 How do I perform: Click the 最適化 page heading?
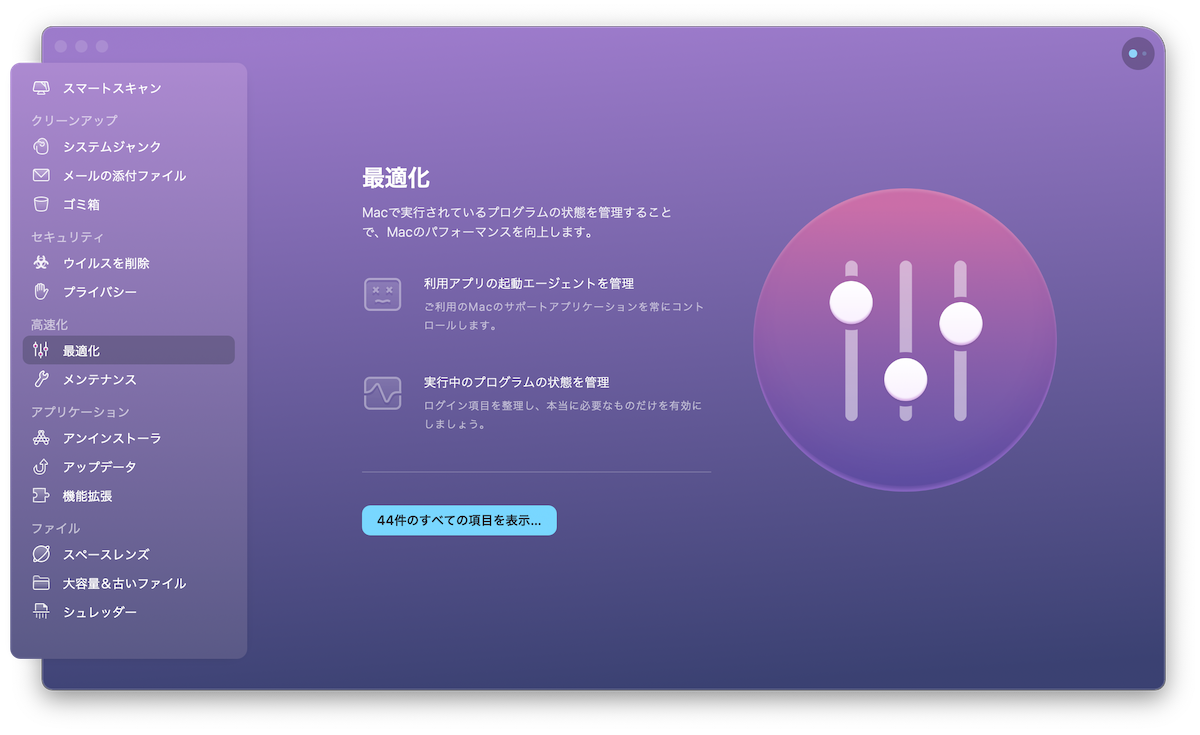tap(396, 179)
